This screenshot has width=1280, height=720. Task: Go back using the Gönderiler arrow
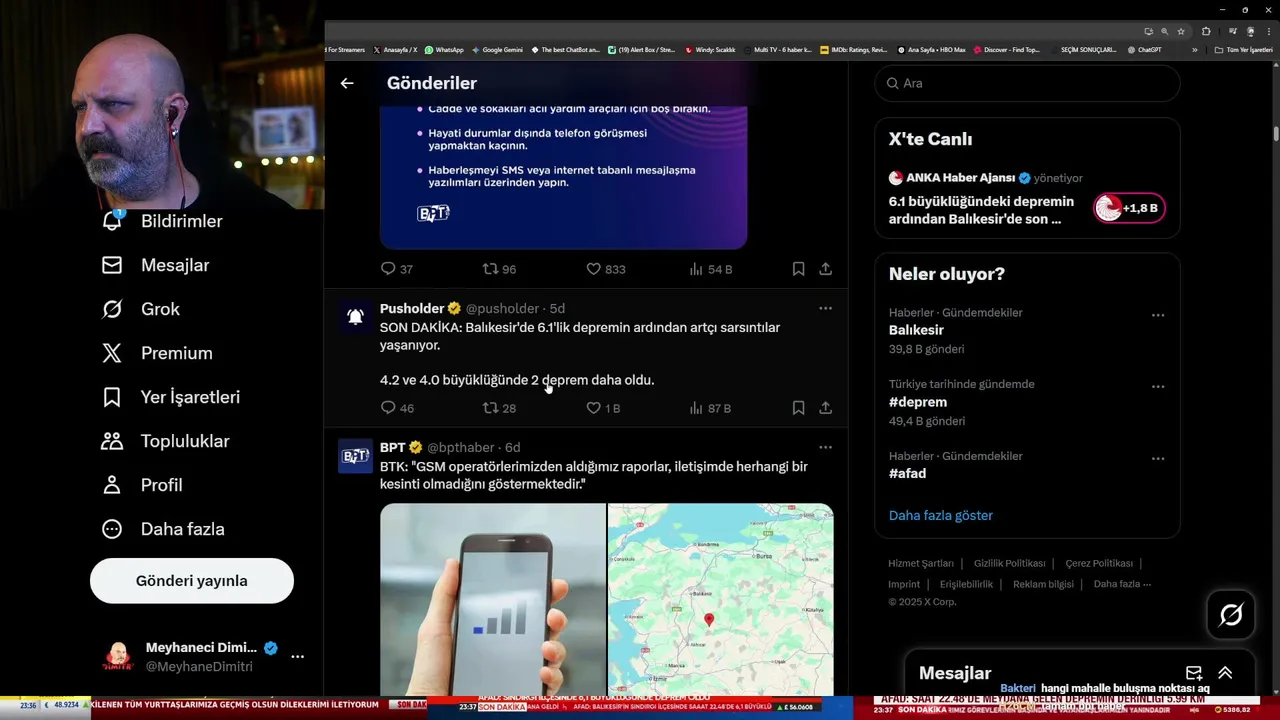pyautogui.click(x=347, y=83)
